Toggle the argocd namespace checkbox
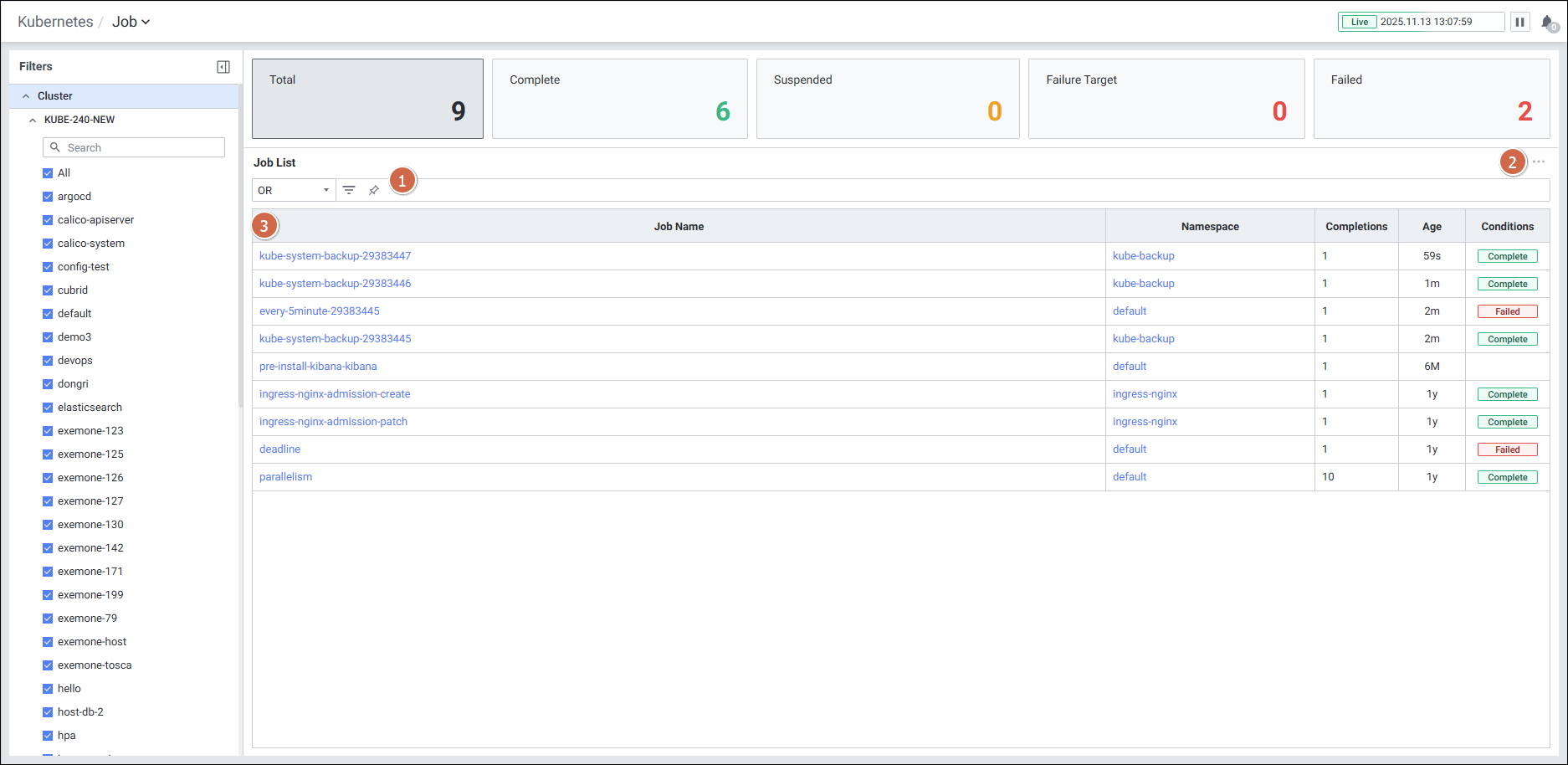 (48, 197)
